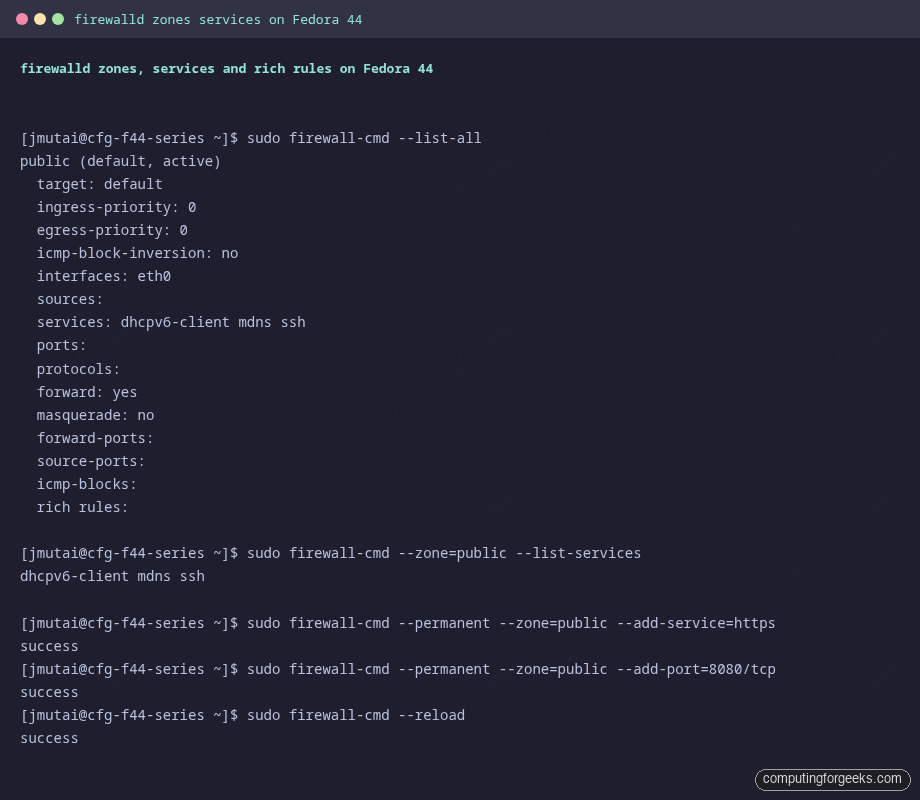
Task: Click the 'sudo firewall-cmd --list-all' command line
Action: (x=251, y=139)
